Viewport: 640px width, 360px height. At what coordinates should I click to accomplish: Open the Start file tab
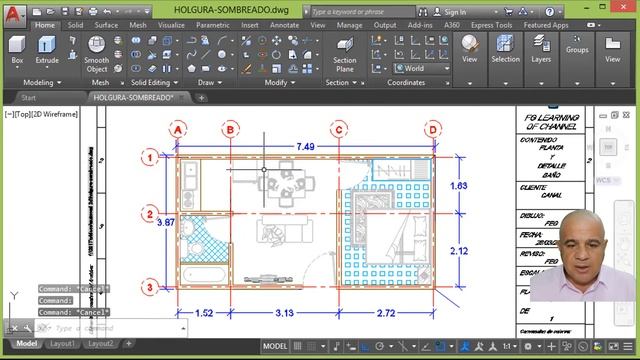pyautogui.click(x=28, y=98)
